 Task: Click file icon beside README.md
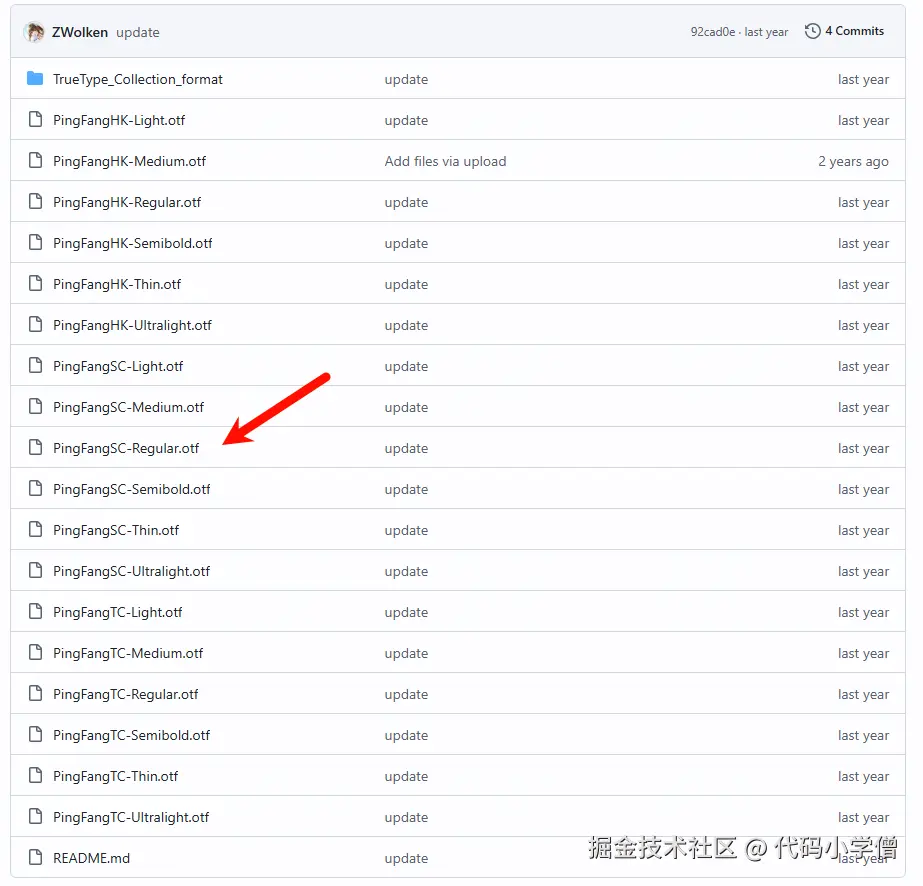35,857
